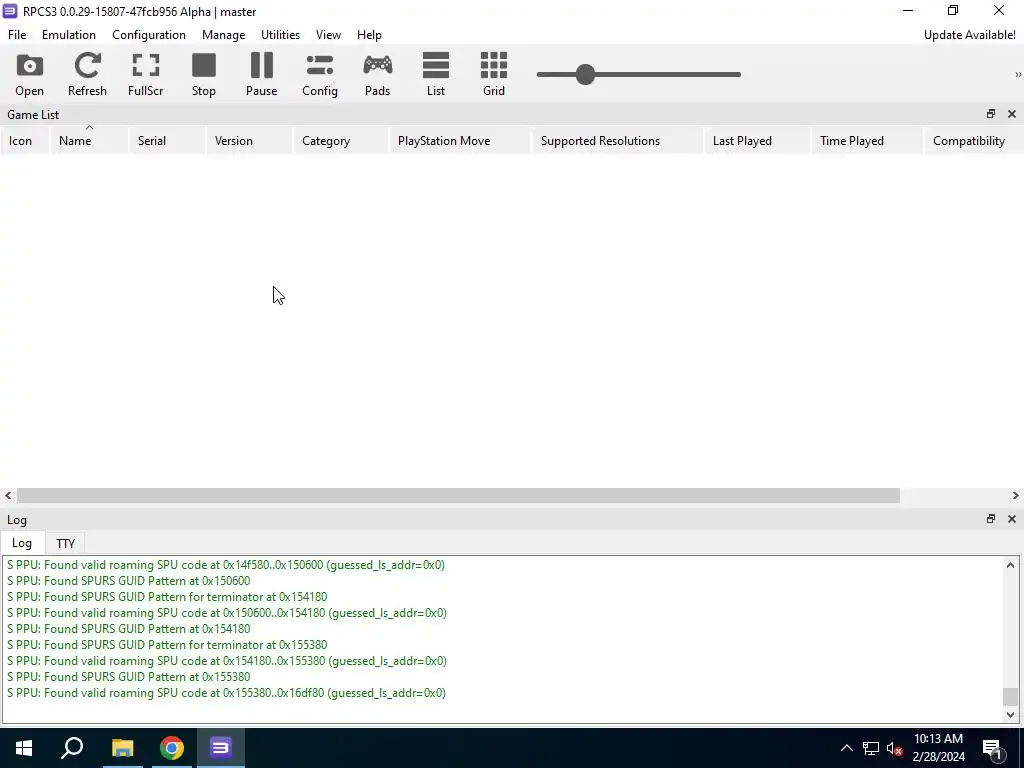
Task: Click log line 'terminator at 0x155380'
Action: 167,645
